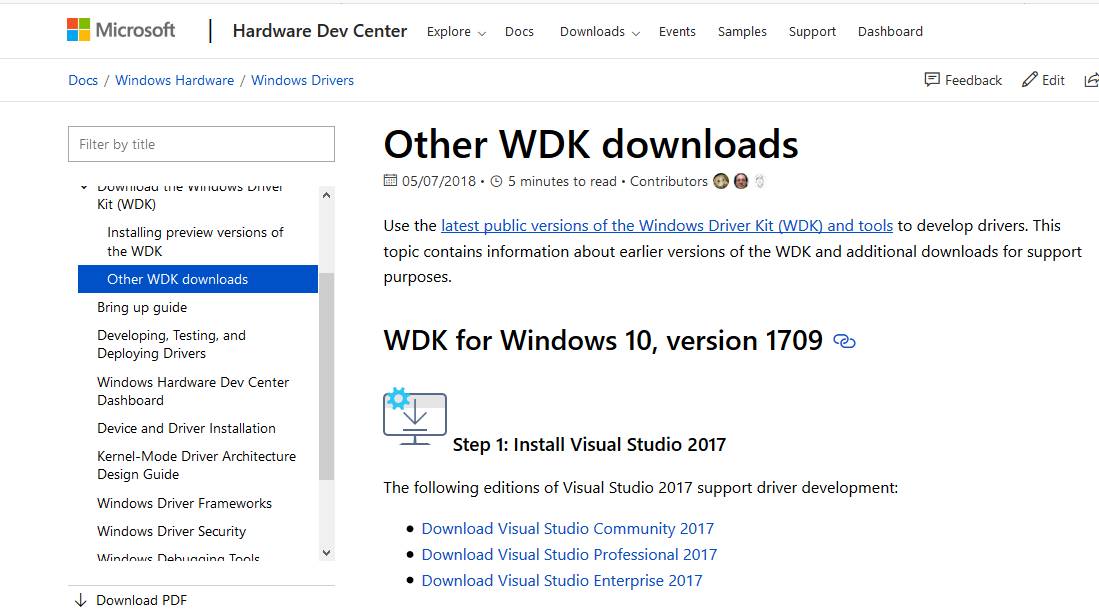Open the Support menu item
The width and height of the screenshot is (1099, 611).
coord(812,32)
